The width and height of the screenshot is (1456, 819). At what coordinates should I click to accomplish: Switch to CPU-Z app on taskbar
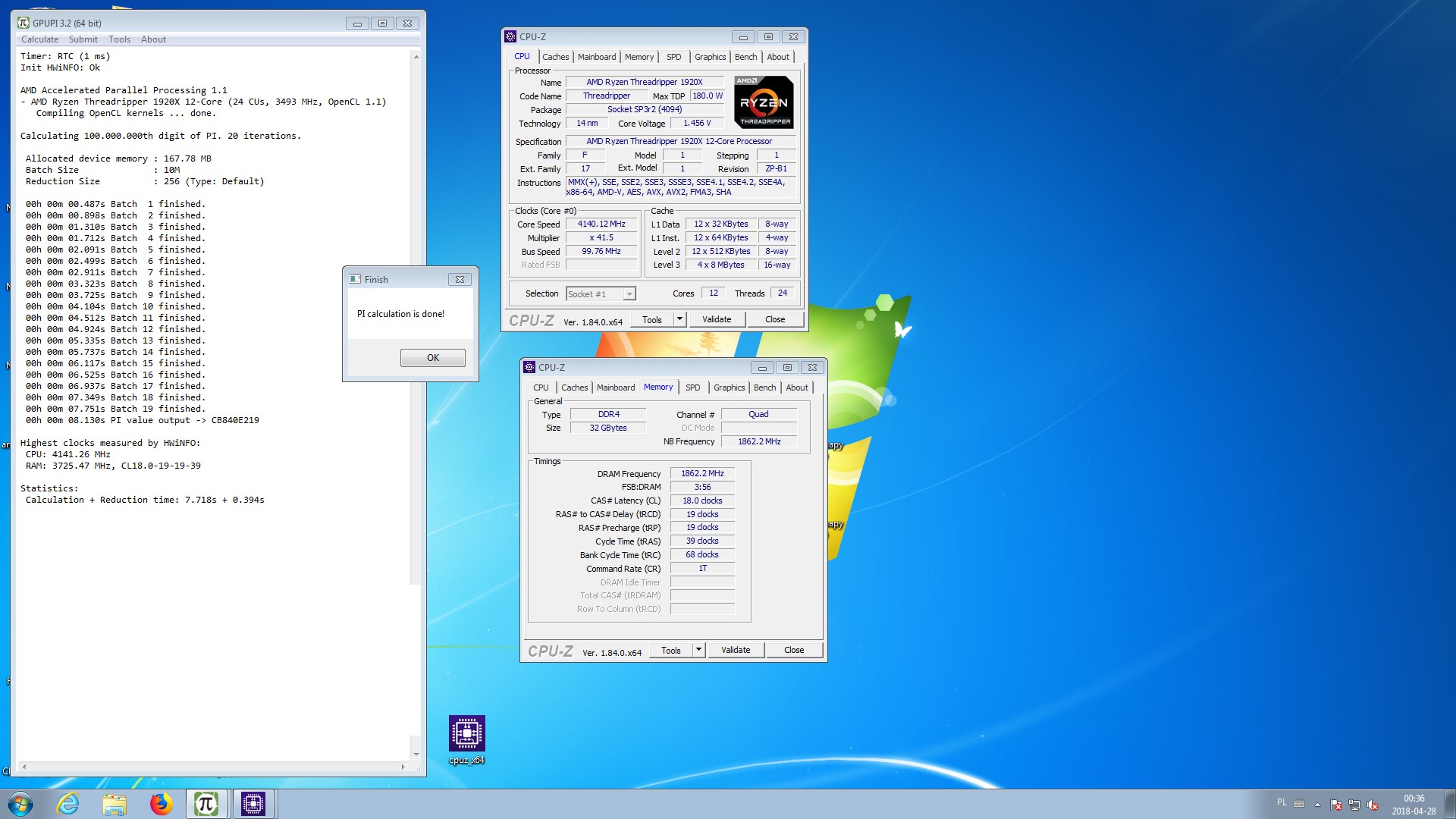tap(253, 804)
